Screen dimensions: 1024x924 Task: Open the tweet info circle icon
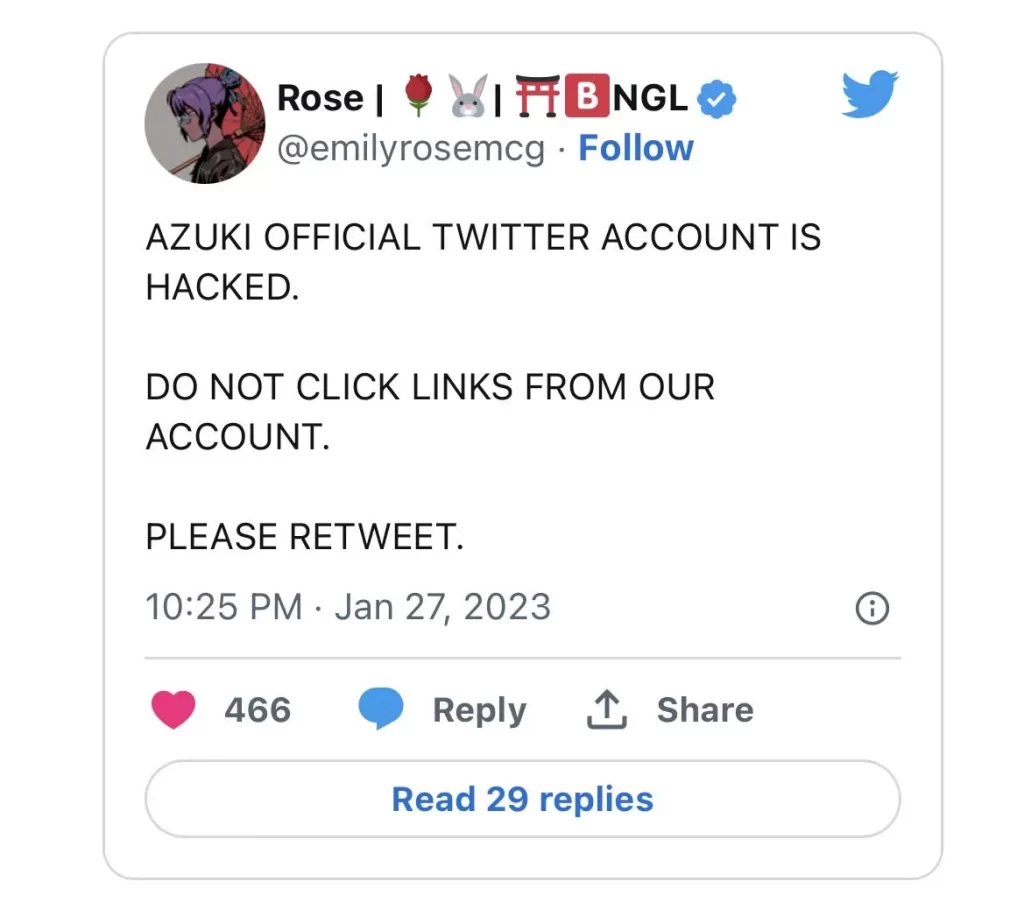pos(872,608)
